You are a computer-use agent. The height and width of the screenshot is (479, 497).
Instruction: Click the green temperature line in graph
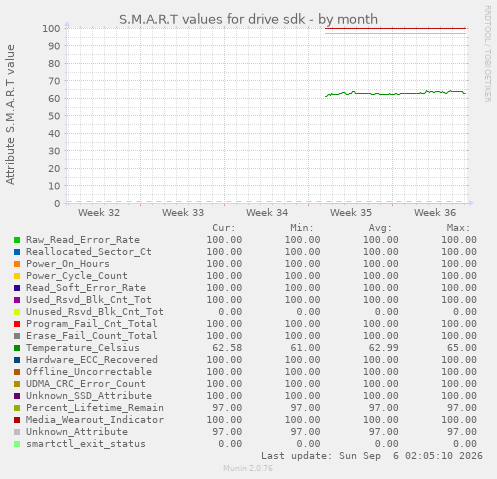pos(395,94)
